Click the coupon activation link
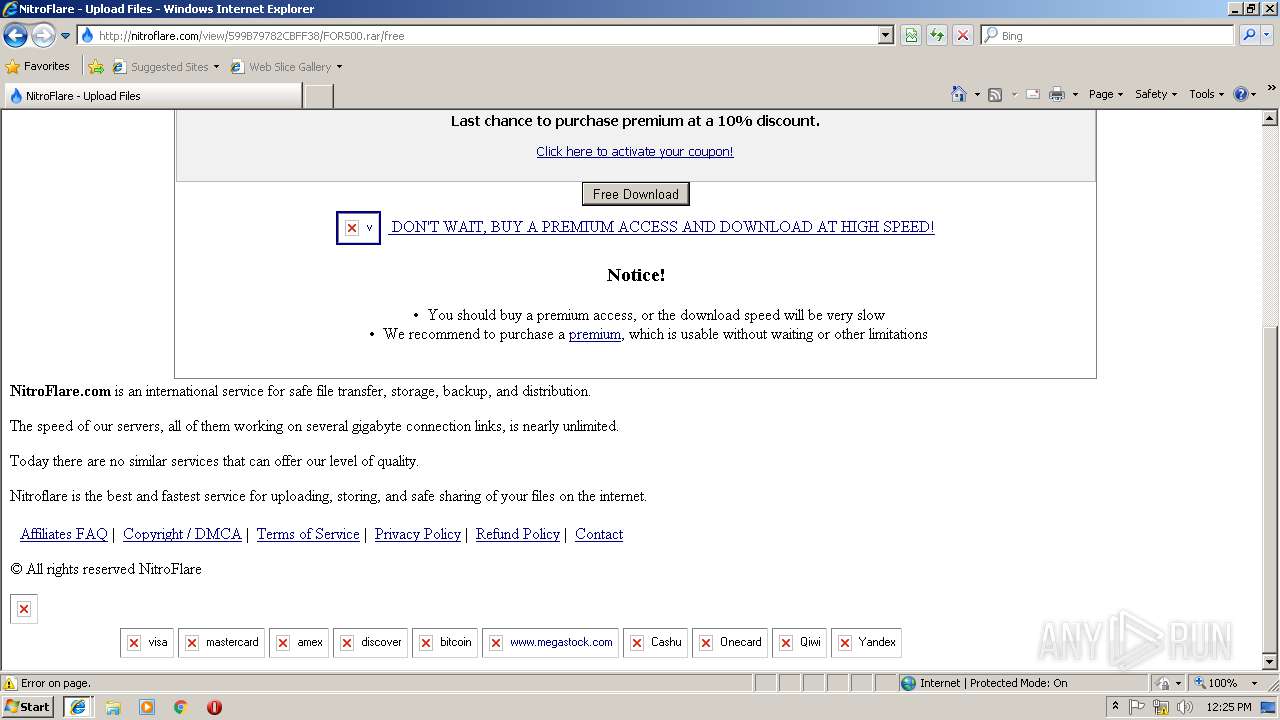This screenshot has width=1280, height=720. point(635,152)
